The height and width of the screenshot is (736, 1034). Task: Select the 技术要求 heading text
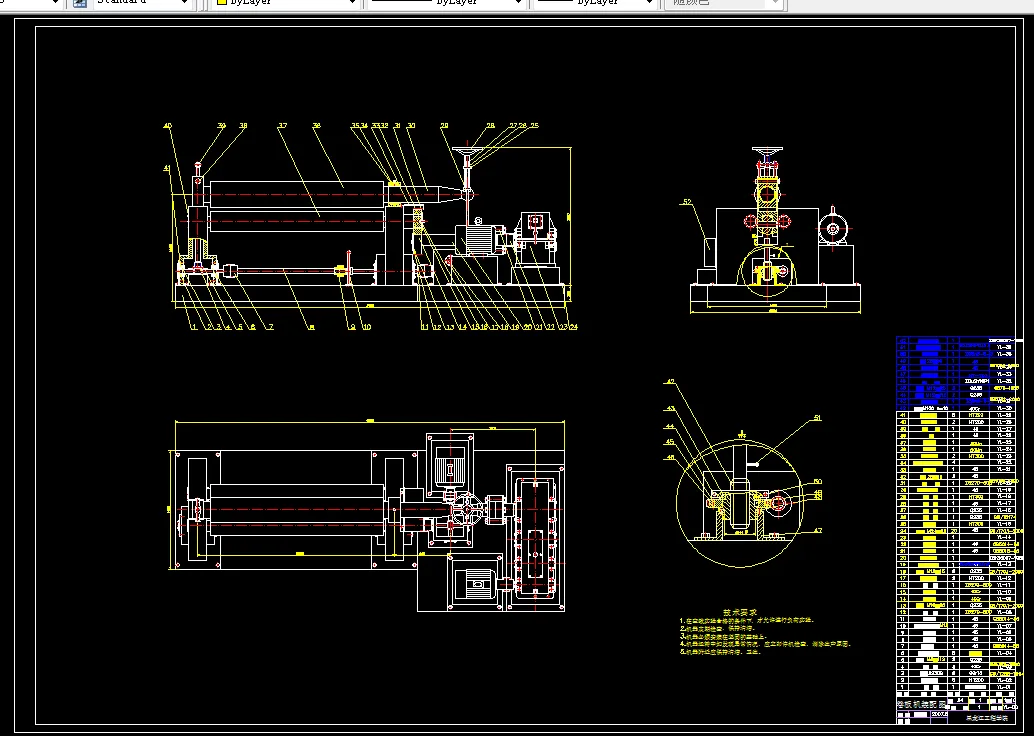[x=740, y=612]
